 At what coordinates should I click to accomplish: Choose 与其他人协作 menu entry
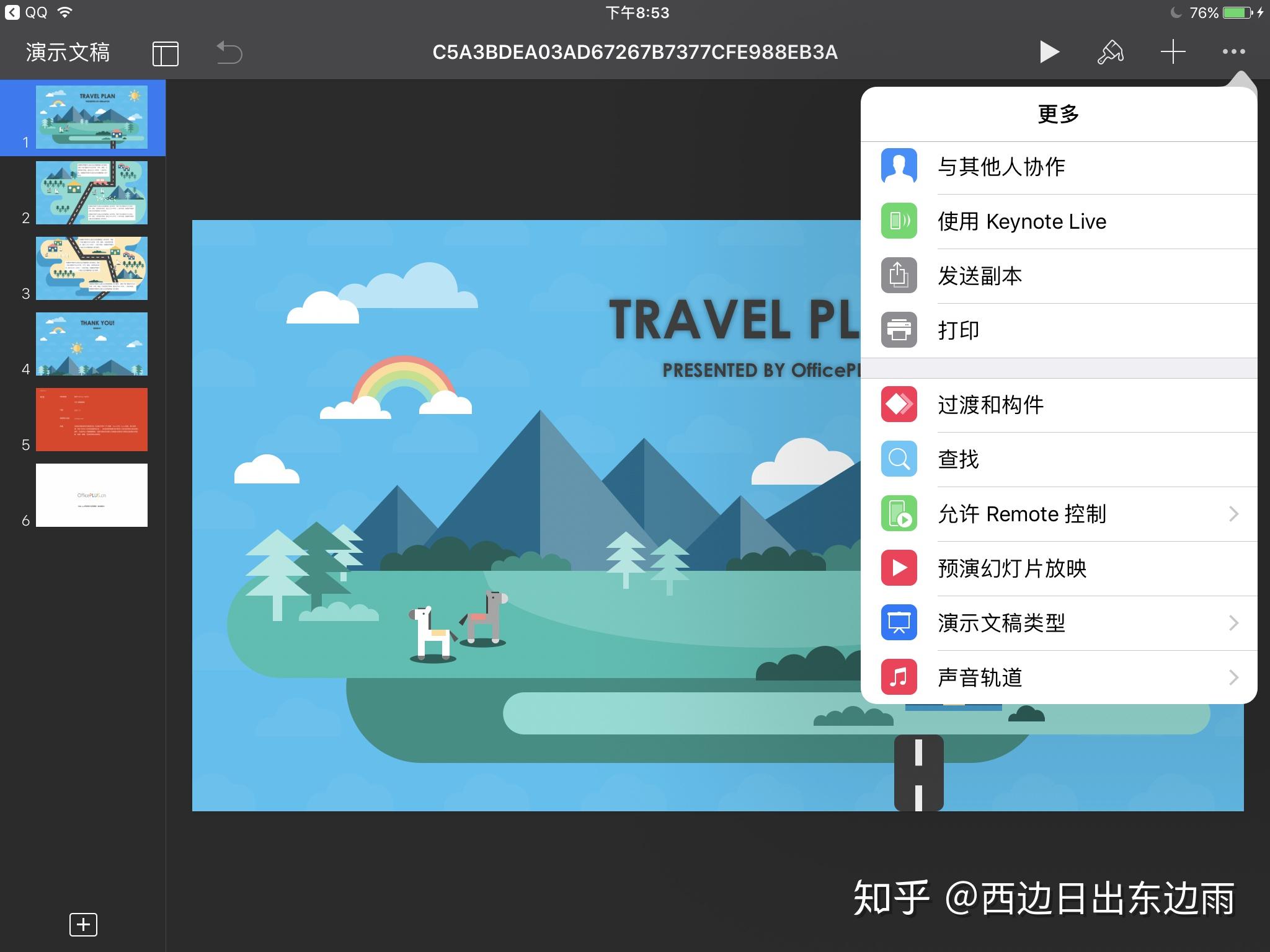(1059, 167)
